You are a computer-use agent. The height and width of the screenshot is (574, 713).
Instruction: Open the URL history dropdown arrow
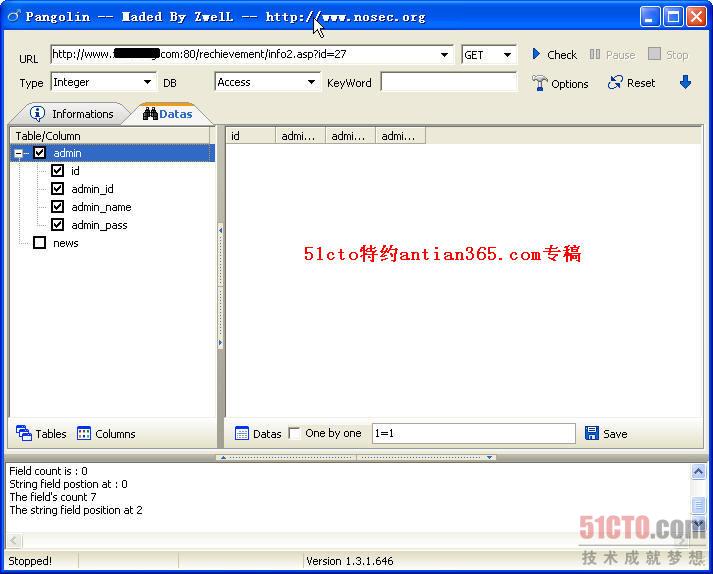(x=444, y=55)
